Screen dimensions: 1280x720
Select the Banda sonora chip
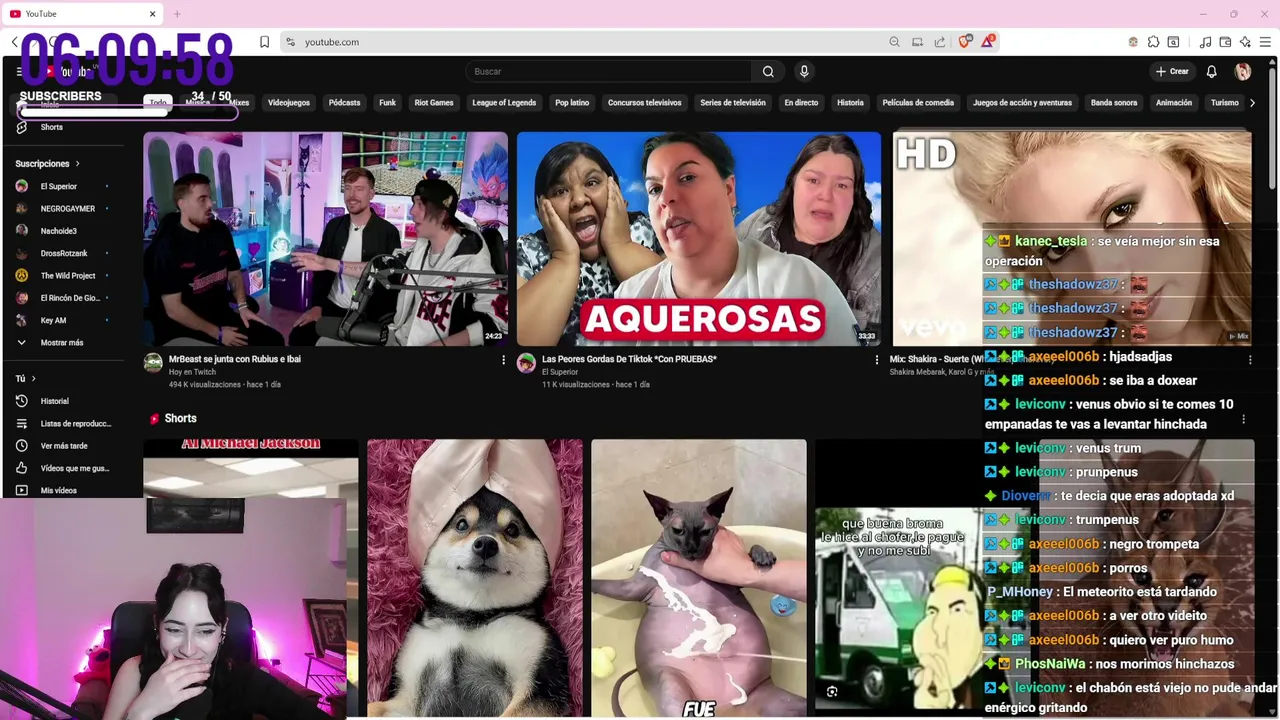(1114, 102)
